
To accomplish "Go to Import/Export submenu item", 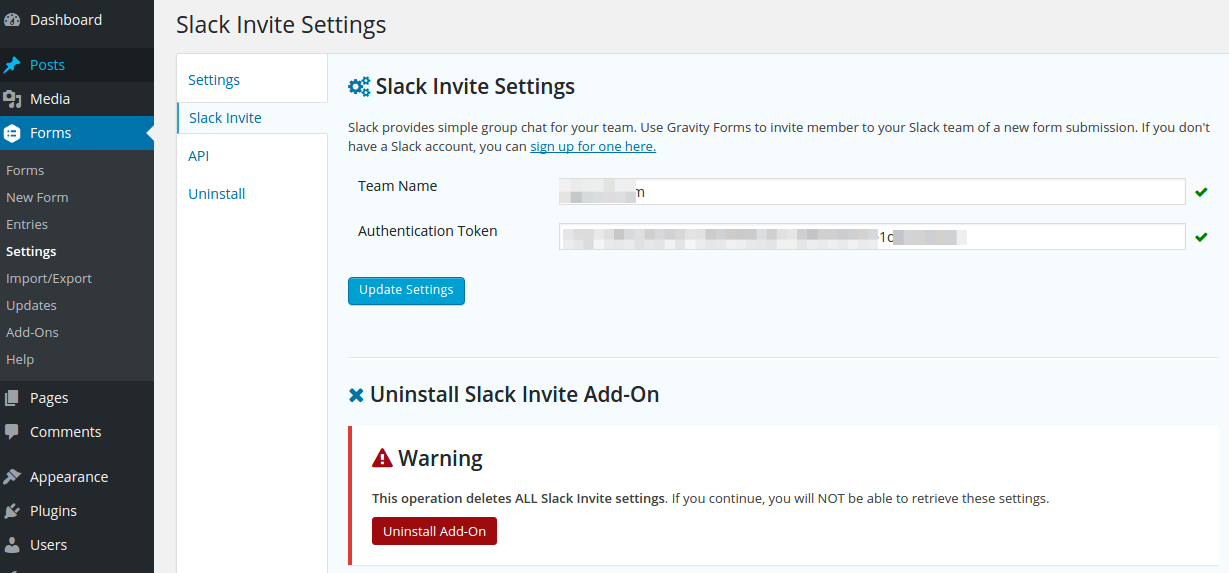I will point(49,278).
